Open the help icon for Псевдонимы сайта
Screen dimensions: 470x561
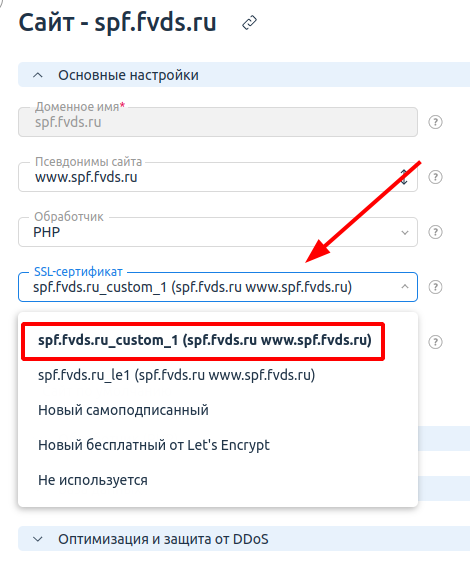click(x=435, y=177)
